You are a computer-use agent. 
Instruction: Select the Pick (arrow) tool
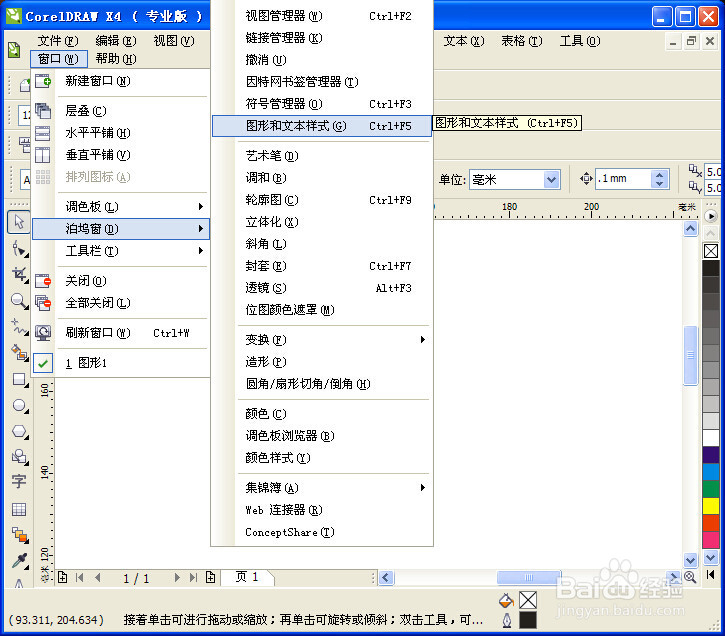tap(18, 222)
